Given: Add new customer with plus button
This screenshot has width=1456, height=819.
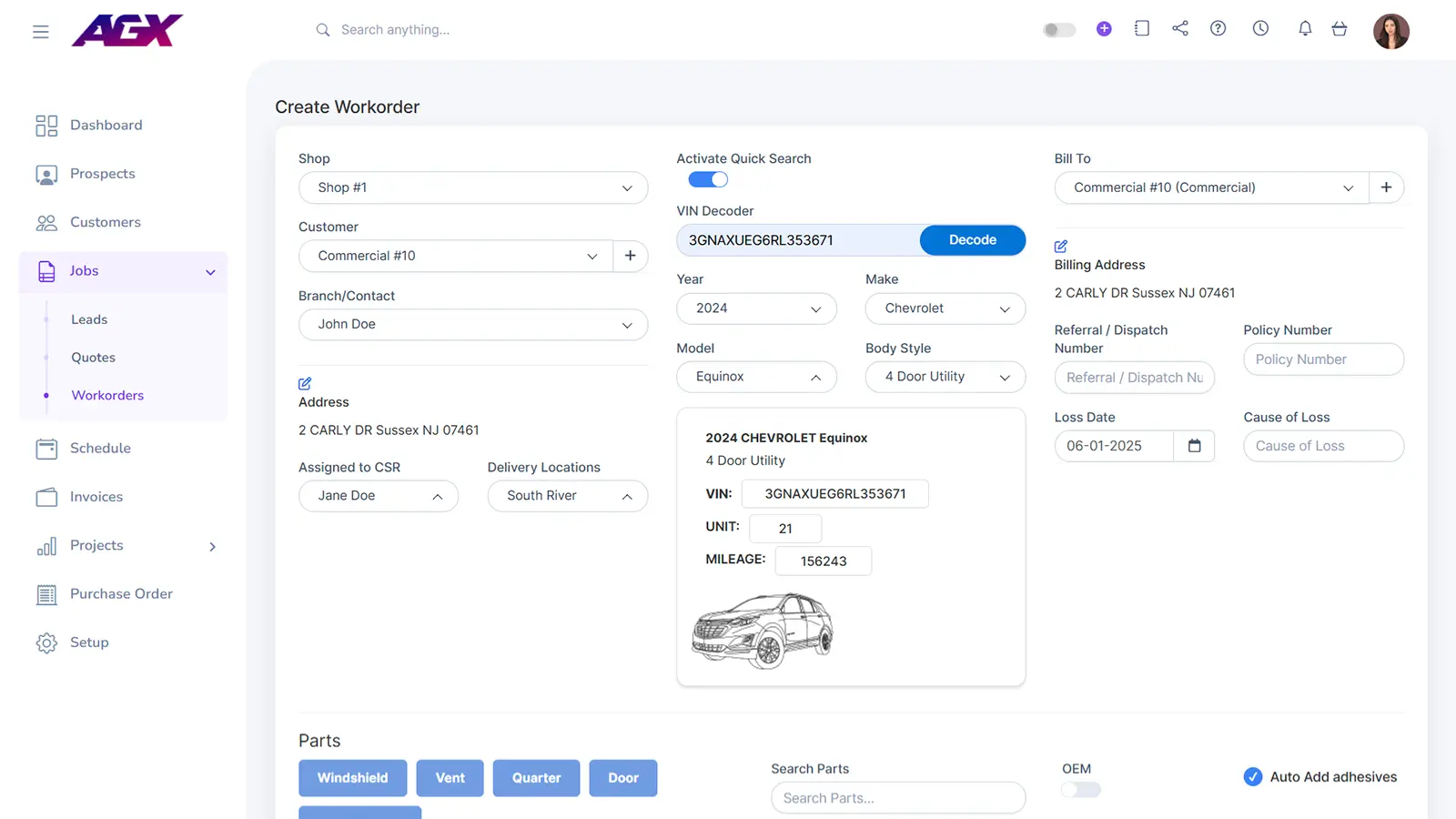Looking at the screenshot, I should click(x=630, y=256).
